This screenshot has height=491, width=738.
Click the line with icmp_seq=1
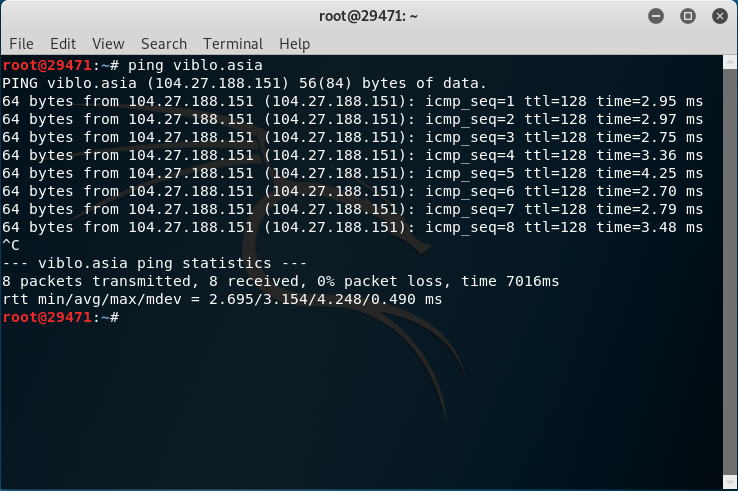point(353,101)
